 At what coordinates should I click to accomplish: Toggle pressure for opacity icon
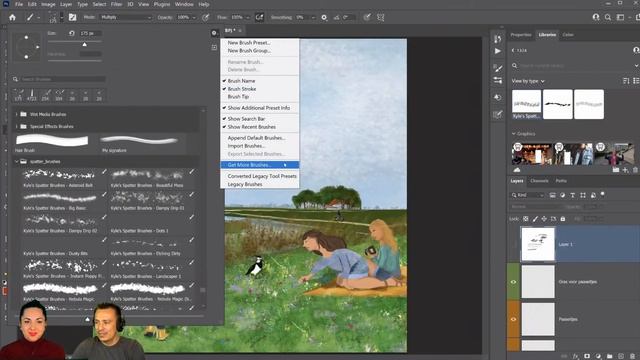tap(206, 18)
